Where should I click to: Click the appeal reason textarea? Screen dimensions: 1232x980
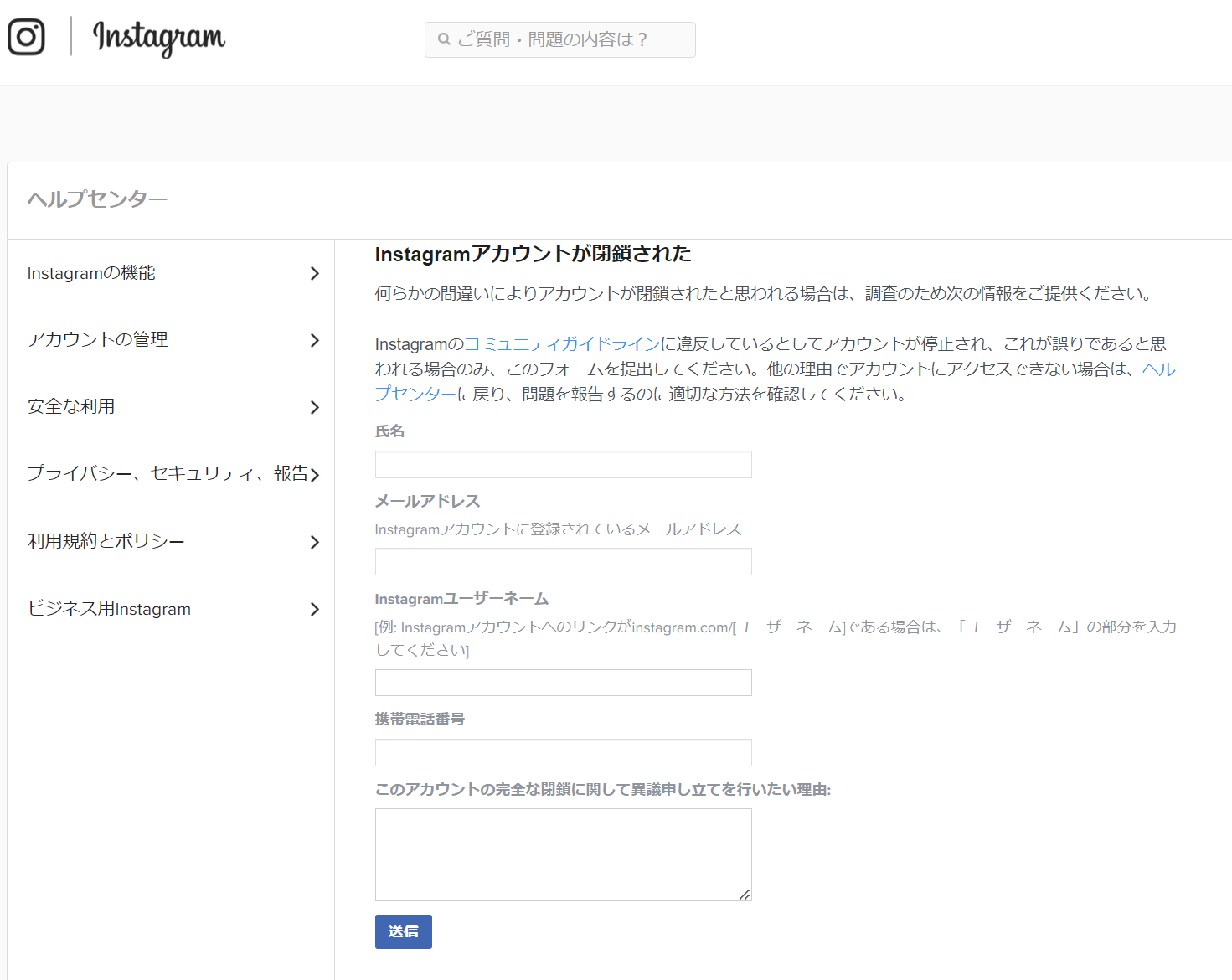[563, 854]
